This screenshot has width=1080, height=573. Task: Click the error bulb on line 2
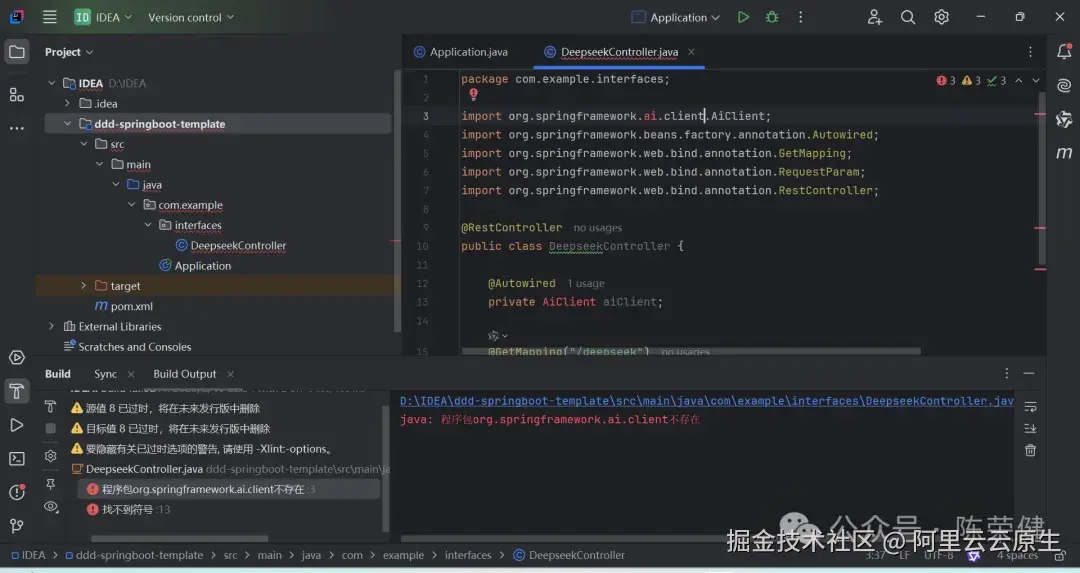(x=473, y=94)
